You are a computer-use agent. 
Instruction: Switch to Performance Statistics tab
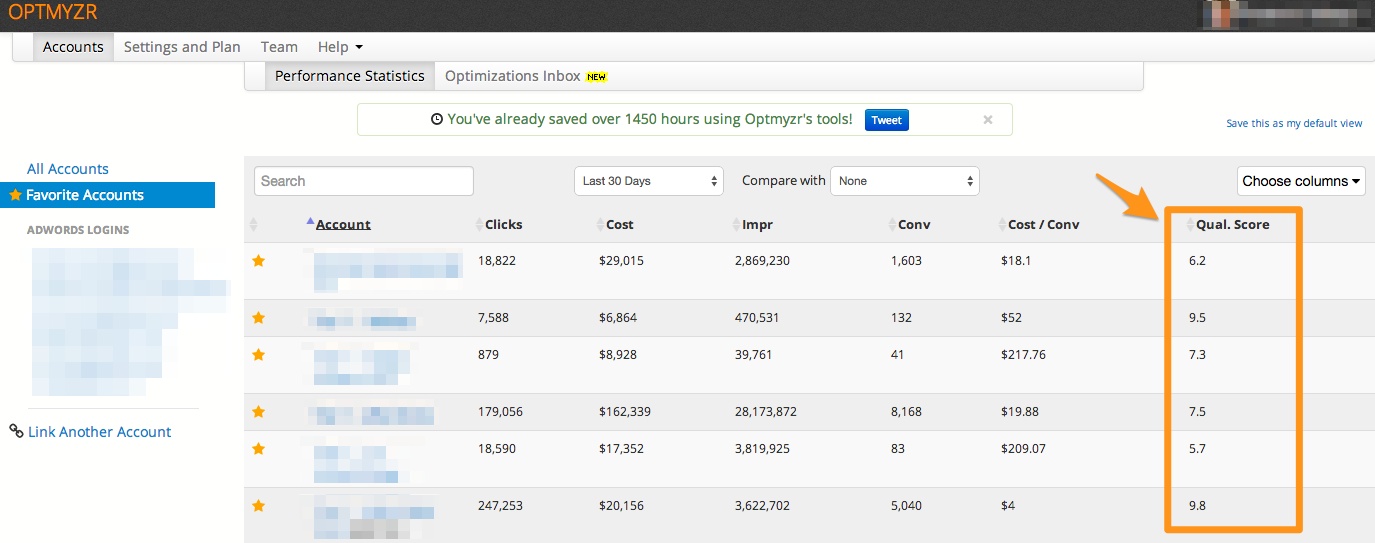350,76
